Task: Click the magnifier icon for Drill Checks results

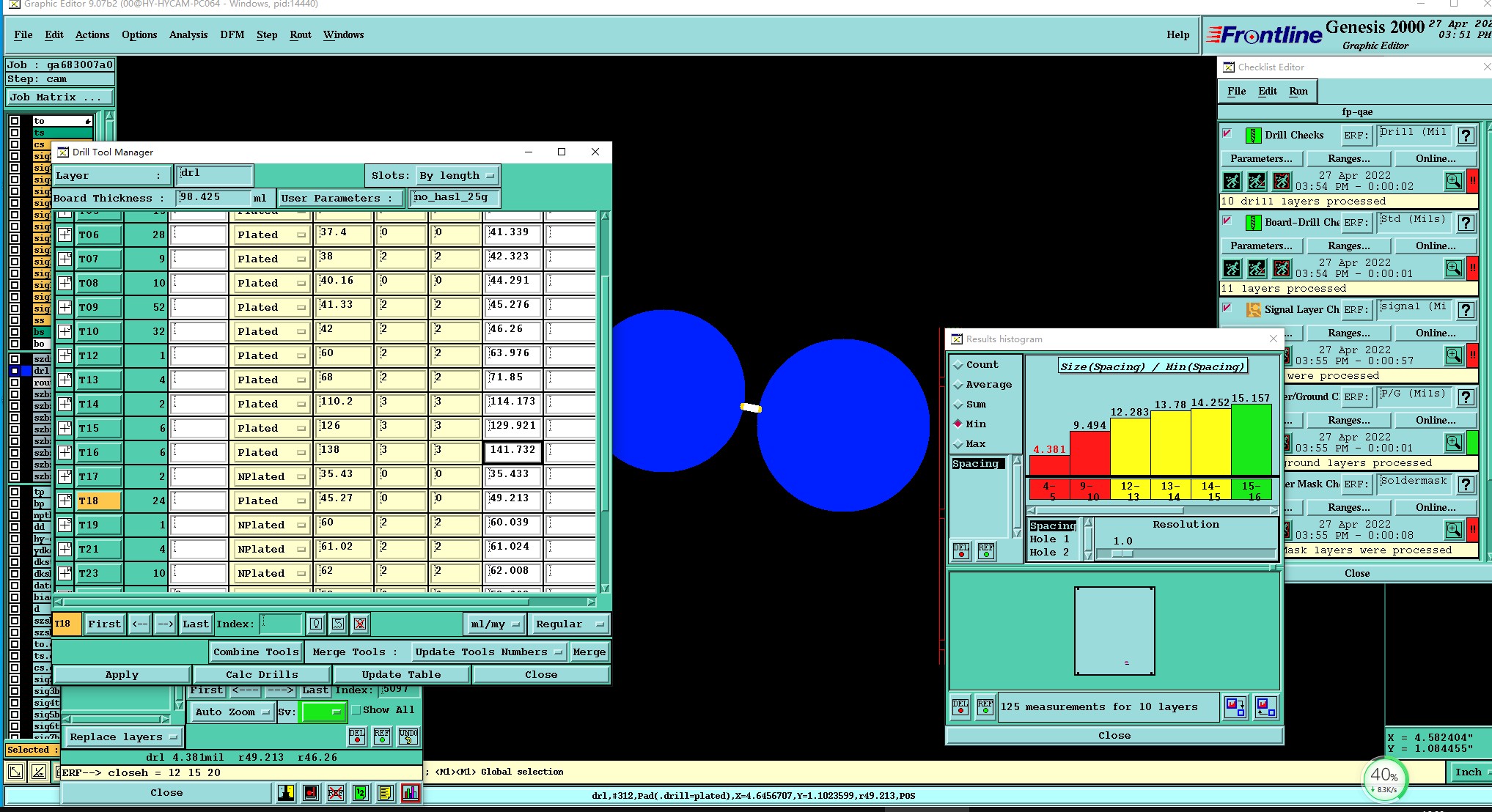Action: click(x=1453, y=181)
